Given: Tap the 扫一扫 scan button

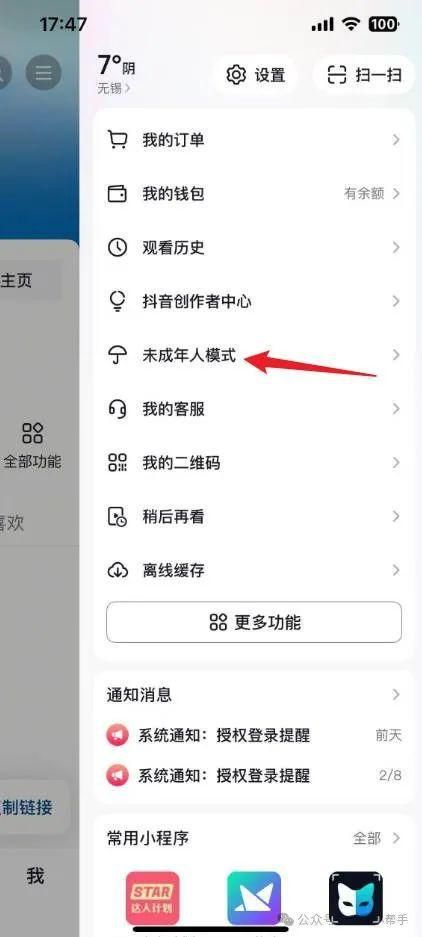Looking at the screenshot, I should [x=363, y=75].
